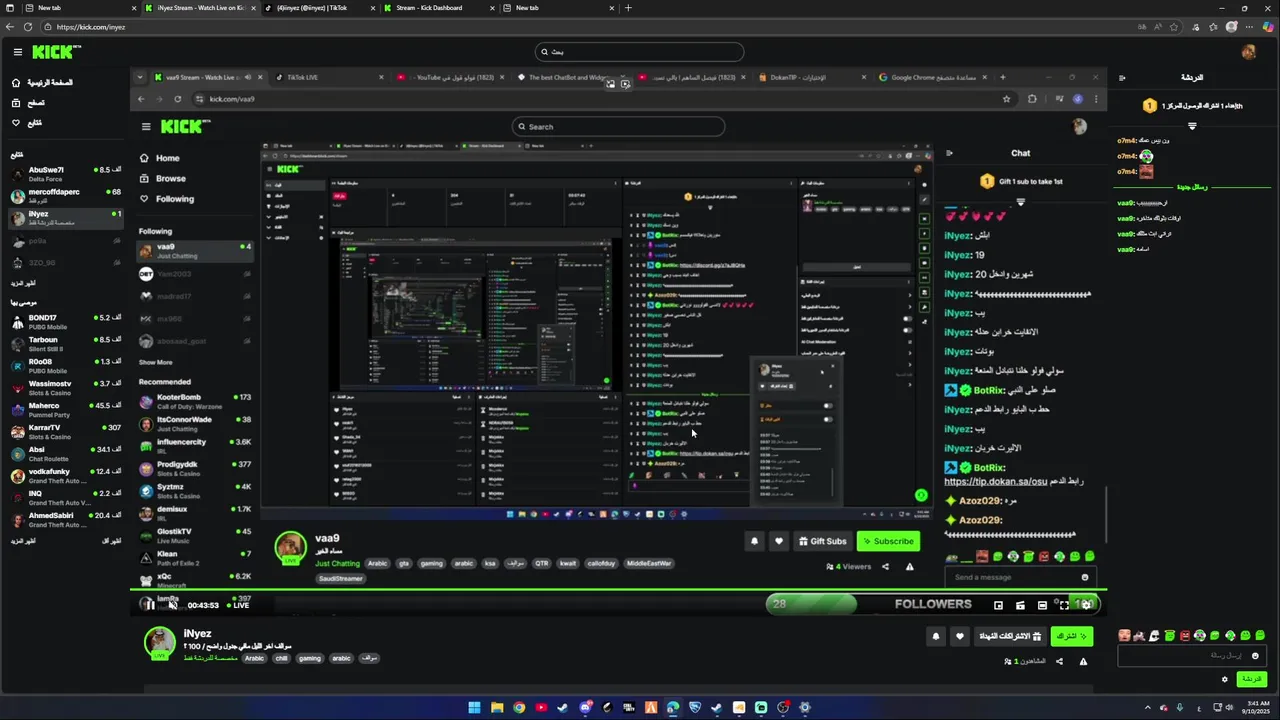
Task: Toggle the notification bell for iNyez
Action: (x=936, y=636)
